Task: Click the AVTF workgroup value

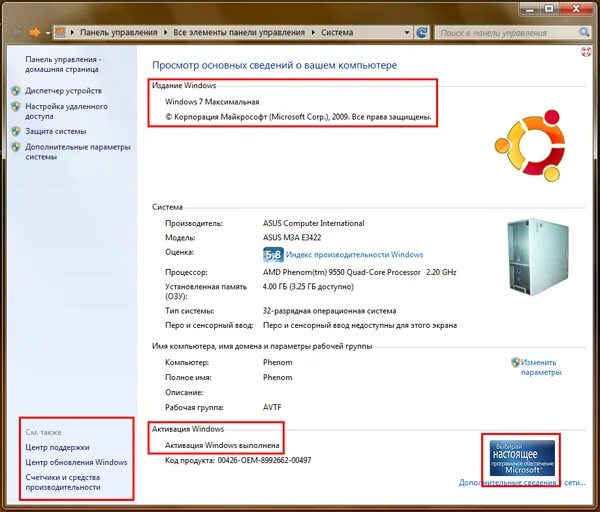Action: (272, 408)
